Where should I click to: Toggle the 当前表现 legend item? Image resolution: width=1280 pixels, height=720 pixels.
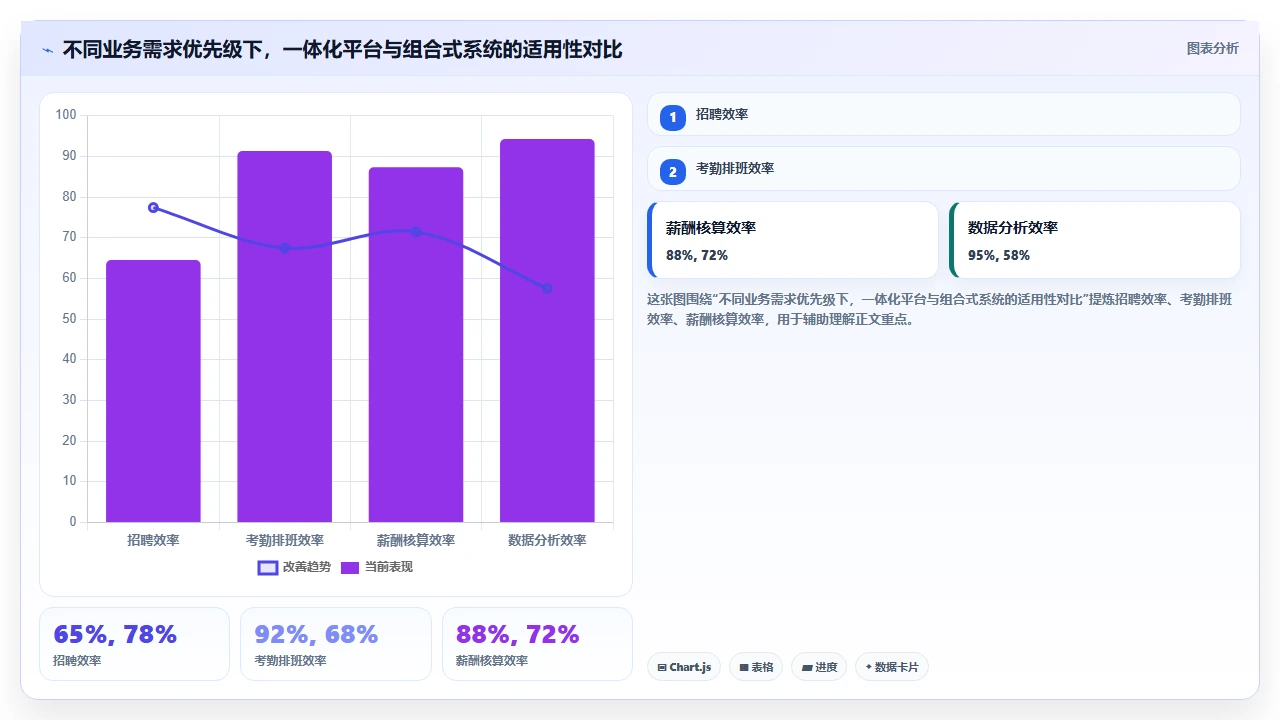point(376,567)
